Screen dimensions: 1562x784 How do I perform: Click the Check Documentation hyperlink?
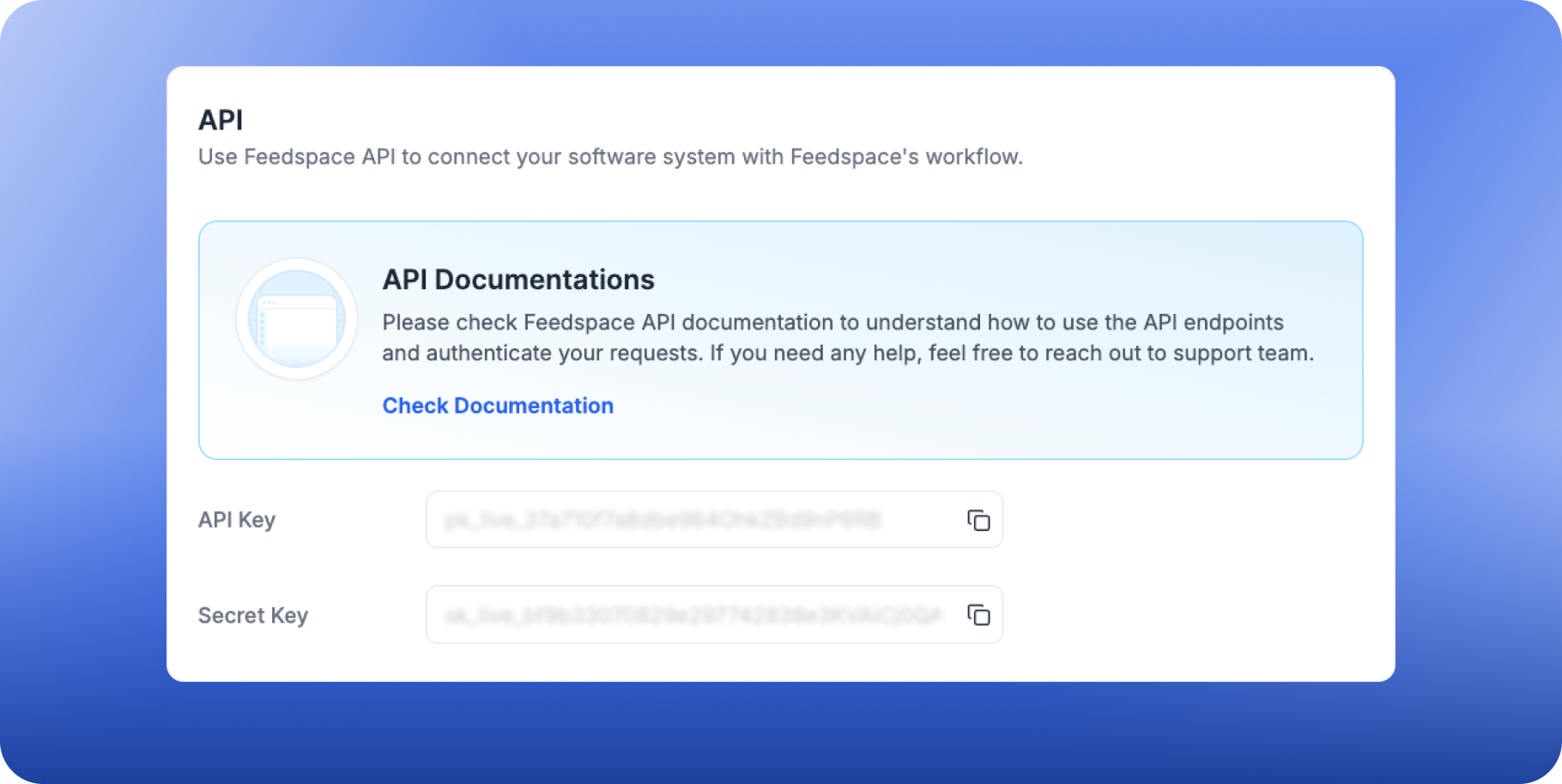pyautogui.click(x=498, y=406)
